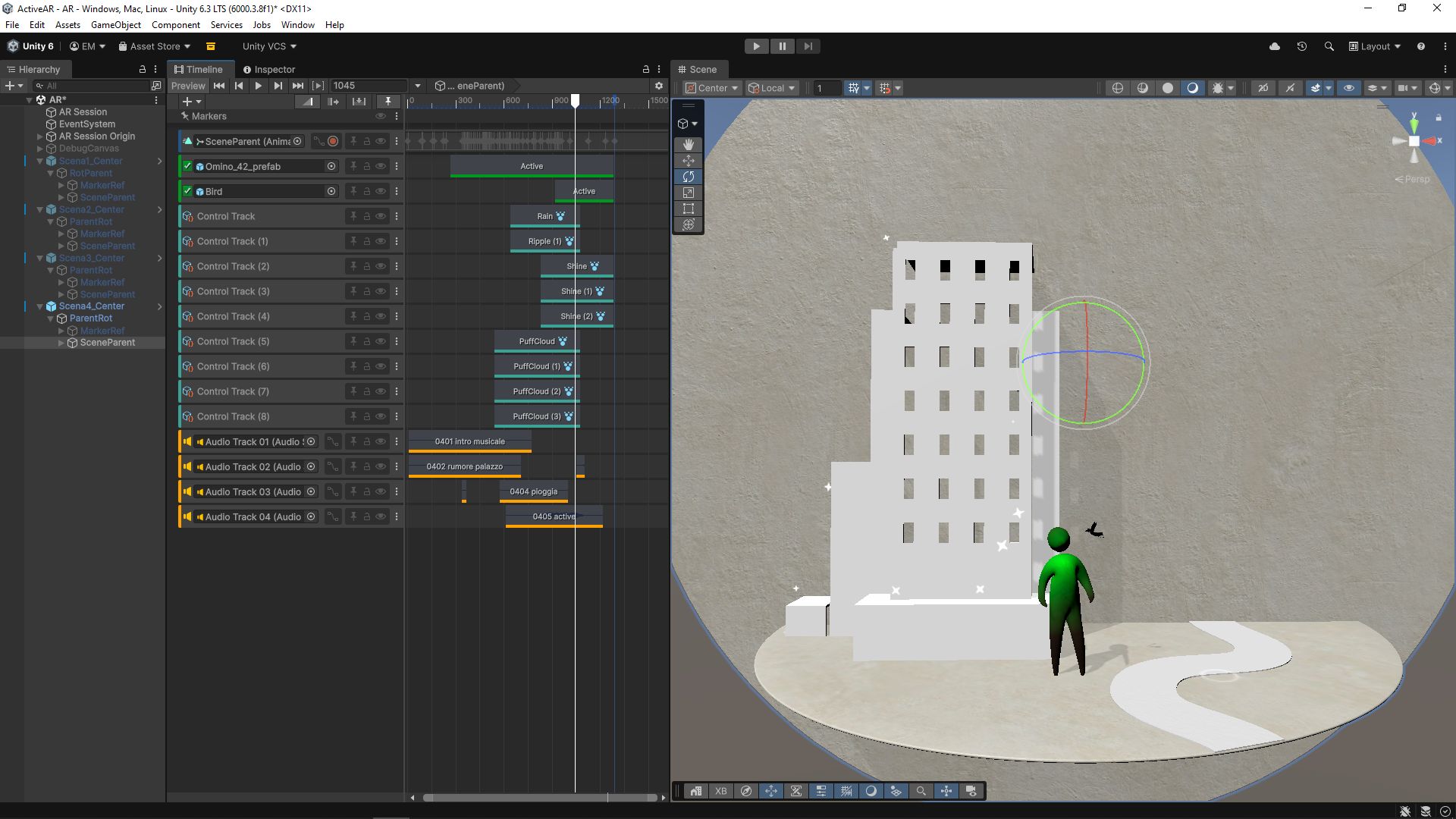Image resolution: width=1456 pixels, height=819 pixels.
Task: Hide Control Track (3) with eye icon
Action: pyautogui.click(x=381, y=291)
